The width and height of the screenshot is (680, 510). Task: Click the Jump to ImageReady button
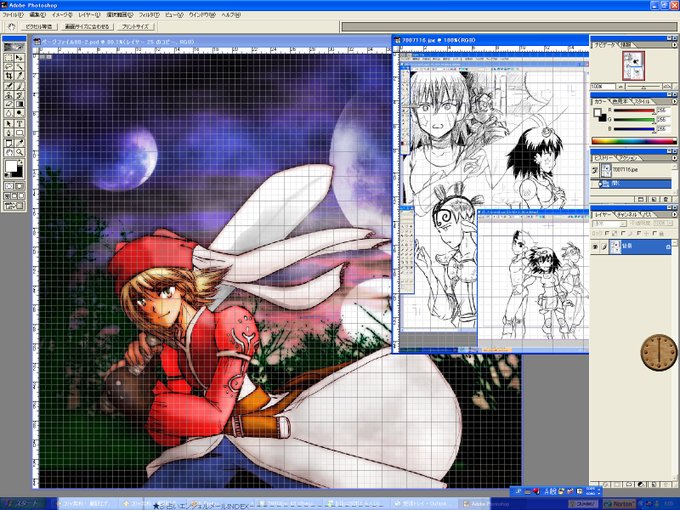coord(14,206)
